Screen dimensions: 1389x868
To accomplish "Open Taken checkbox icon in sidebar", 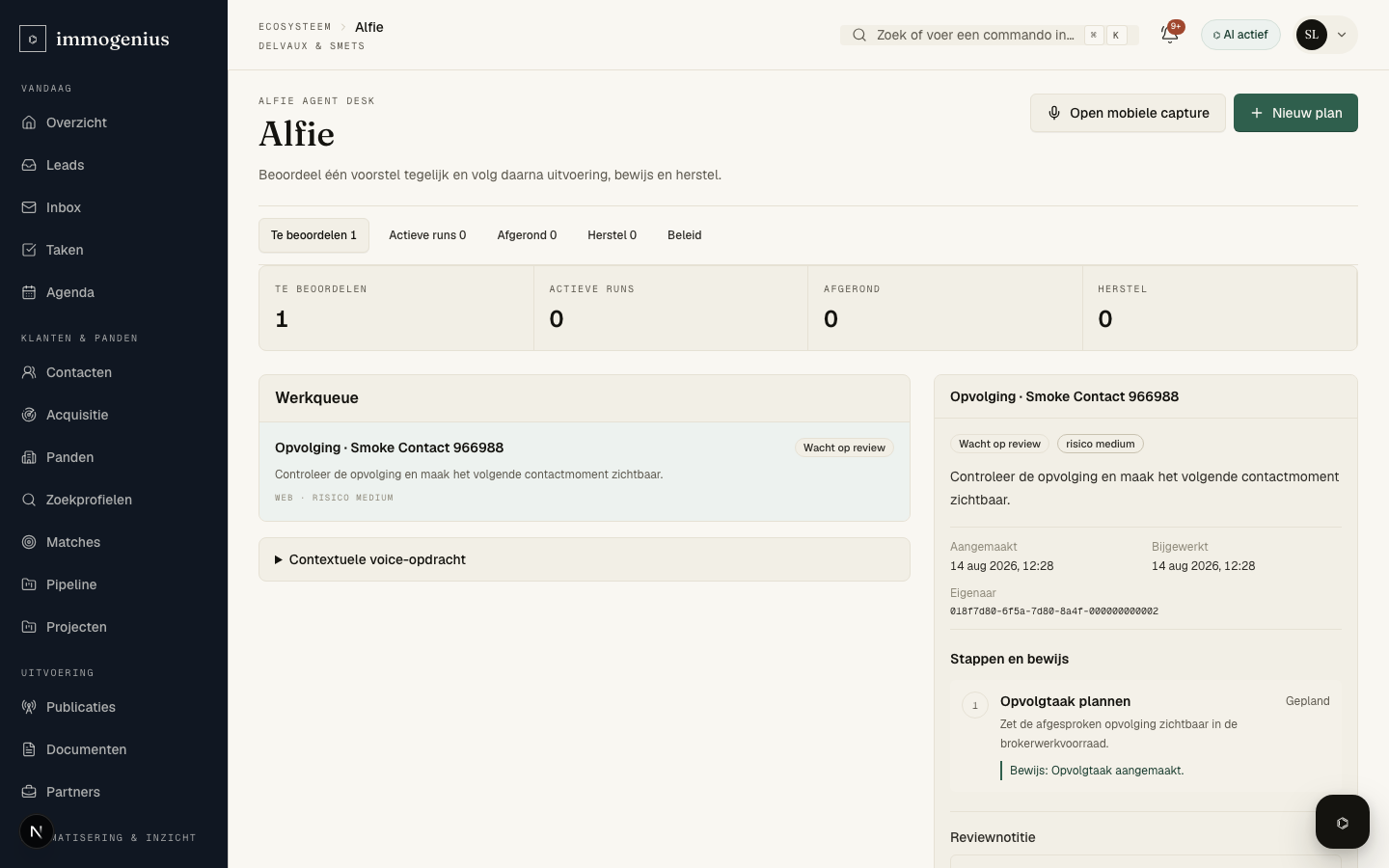I will pos(29,250).
